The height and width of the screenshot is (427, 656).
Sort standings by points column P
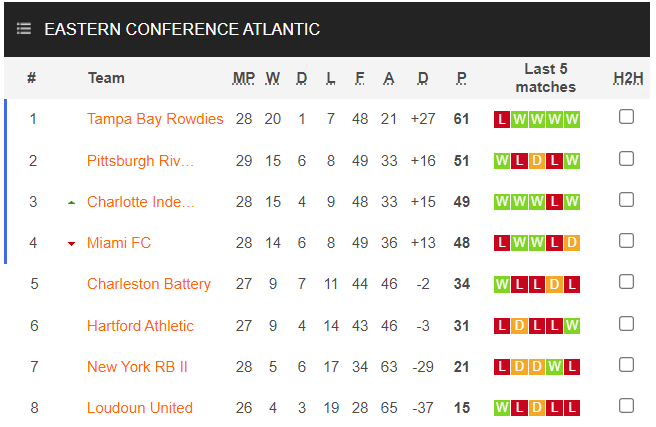[x=461, y=78]
